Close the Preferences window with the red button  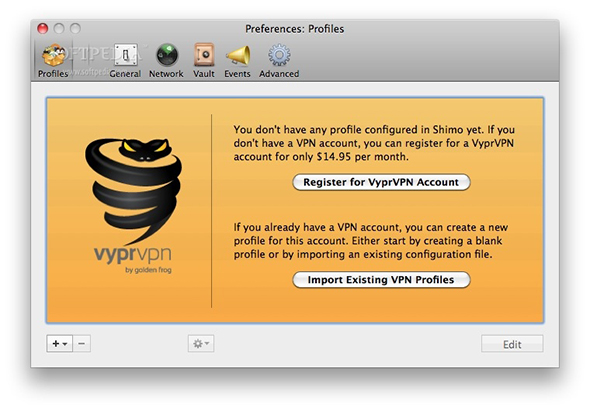coord(43,29)
